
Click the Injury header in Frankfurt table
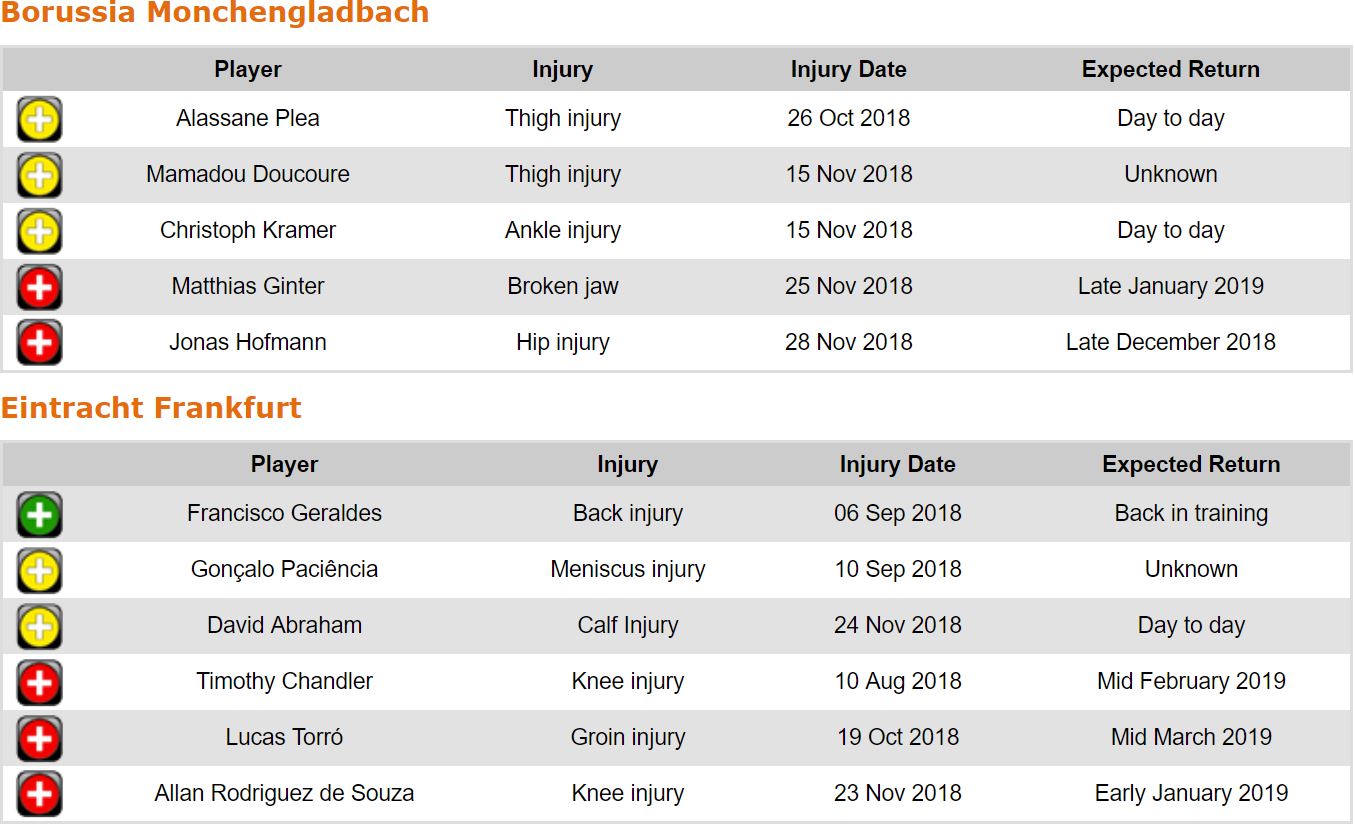click(x=627, y=465)
